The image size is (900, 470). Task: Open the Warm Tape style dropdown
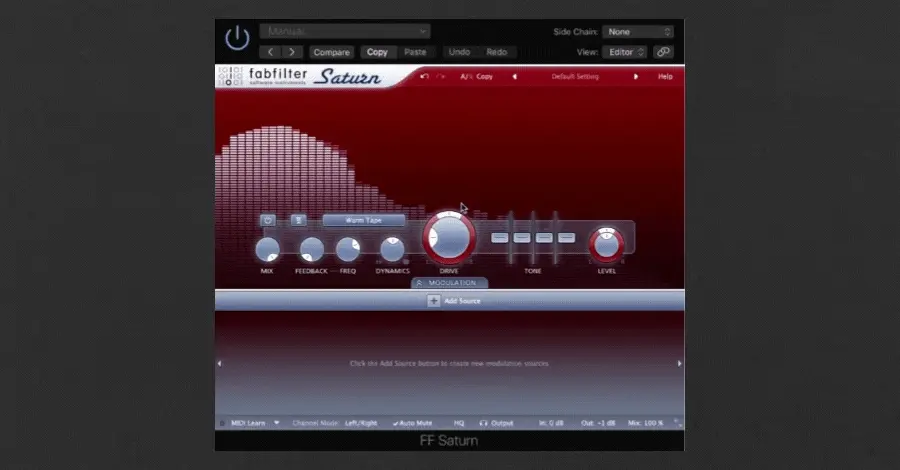[x=363, y=220]
